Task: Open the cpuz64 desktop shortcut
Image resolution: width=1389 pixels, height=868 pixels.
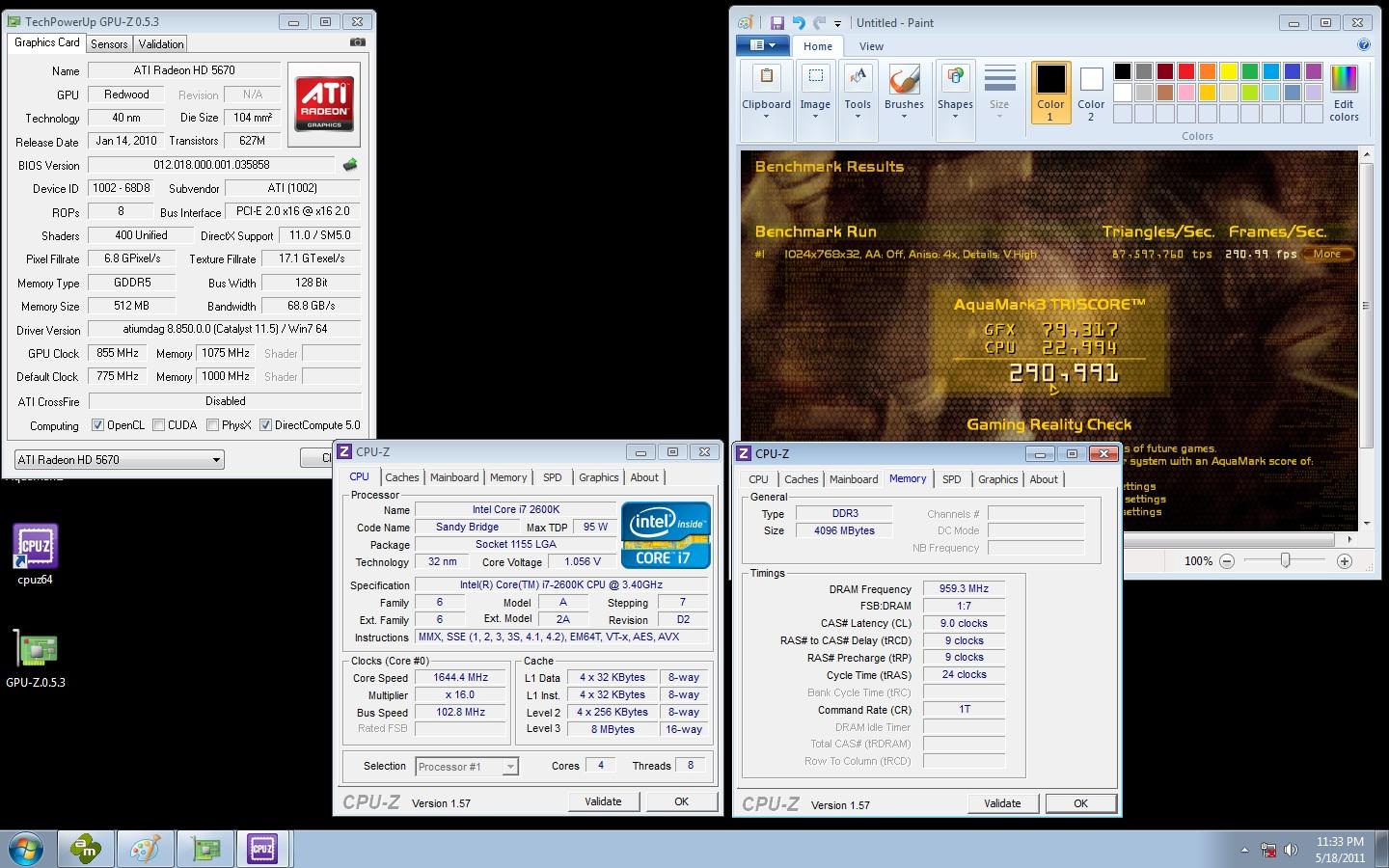Action: tap(35, 555)
